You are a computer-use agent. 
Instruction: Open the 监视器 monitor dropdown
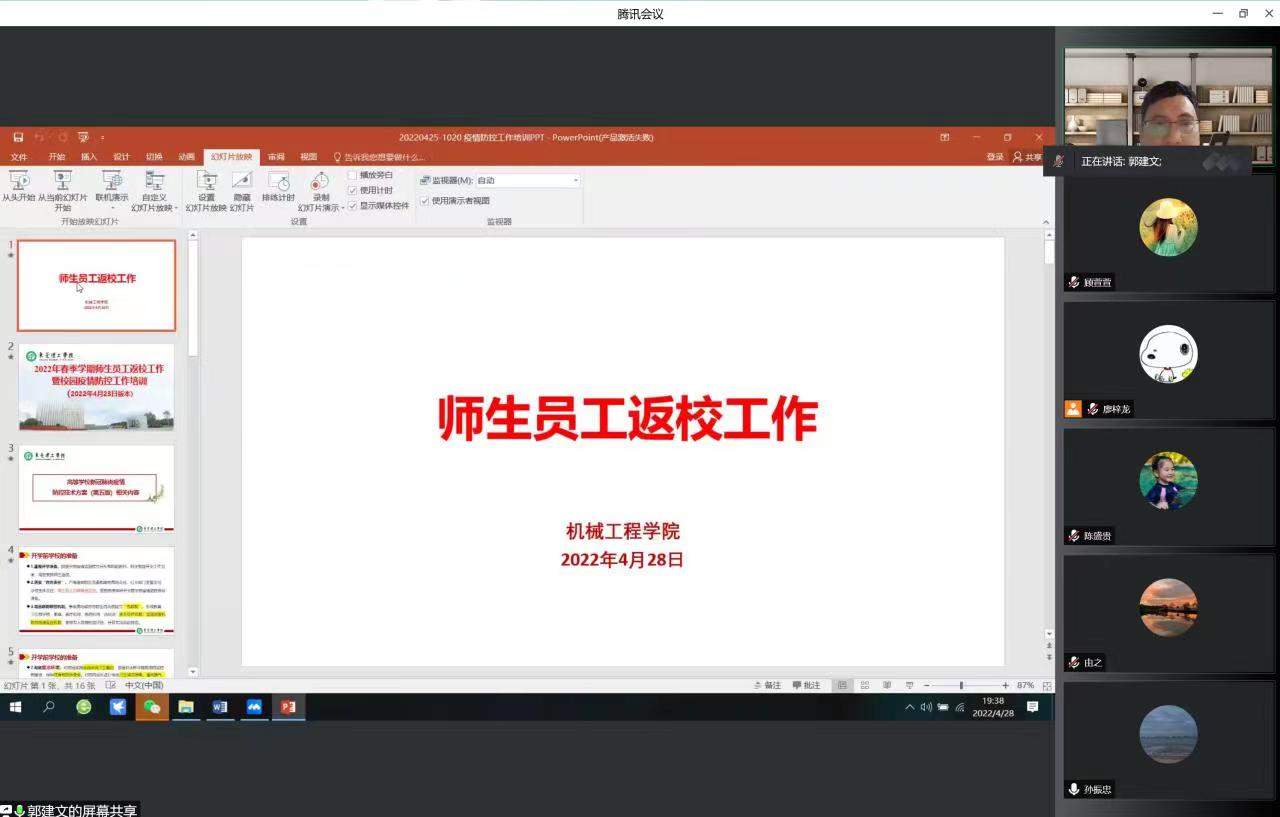(575, 181)
